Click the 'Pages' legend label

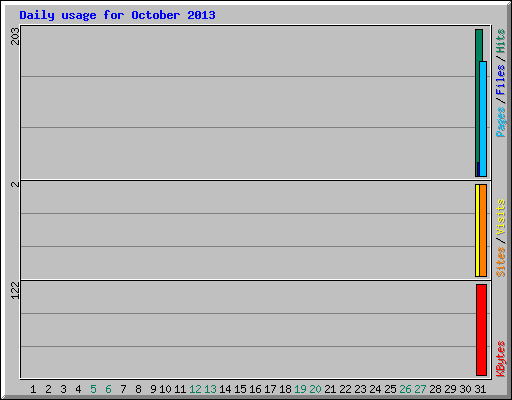click(500, 122)
